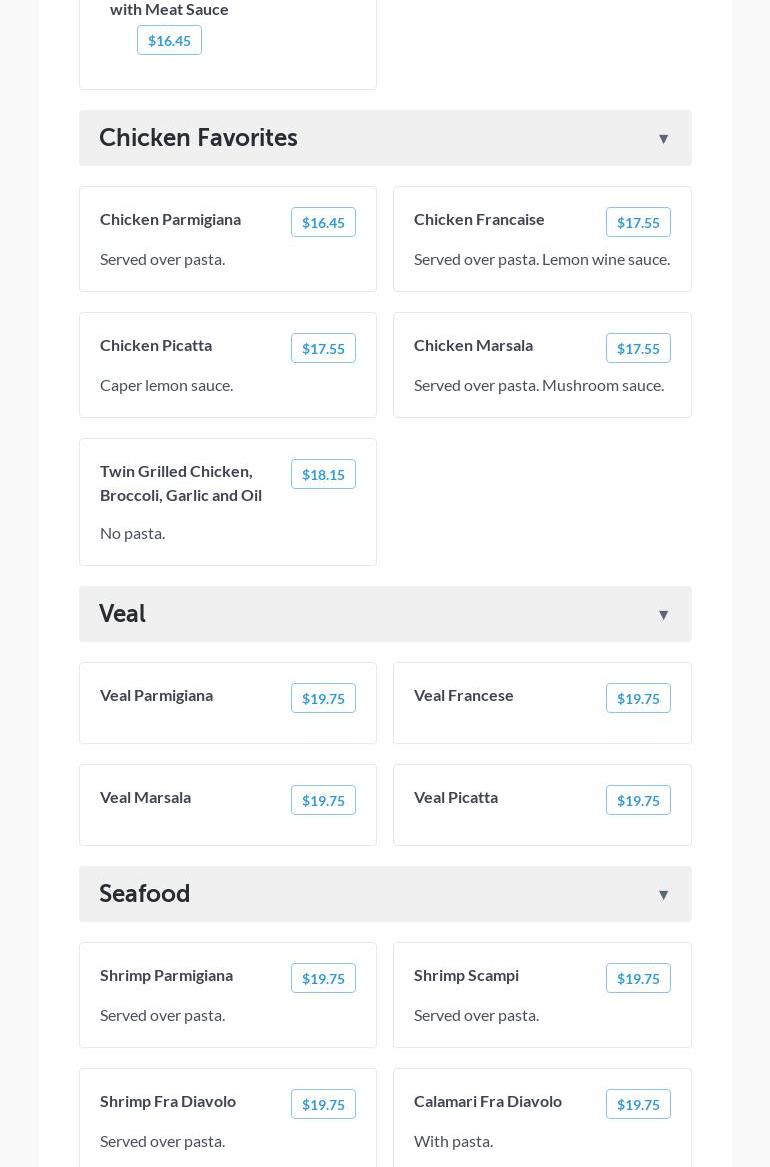770x1167 pixels.
Task: Collapse the Chicken Favorites section arrow
Action: point(663,139)
